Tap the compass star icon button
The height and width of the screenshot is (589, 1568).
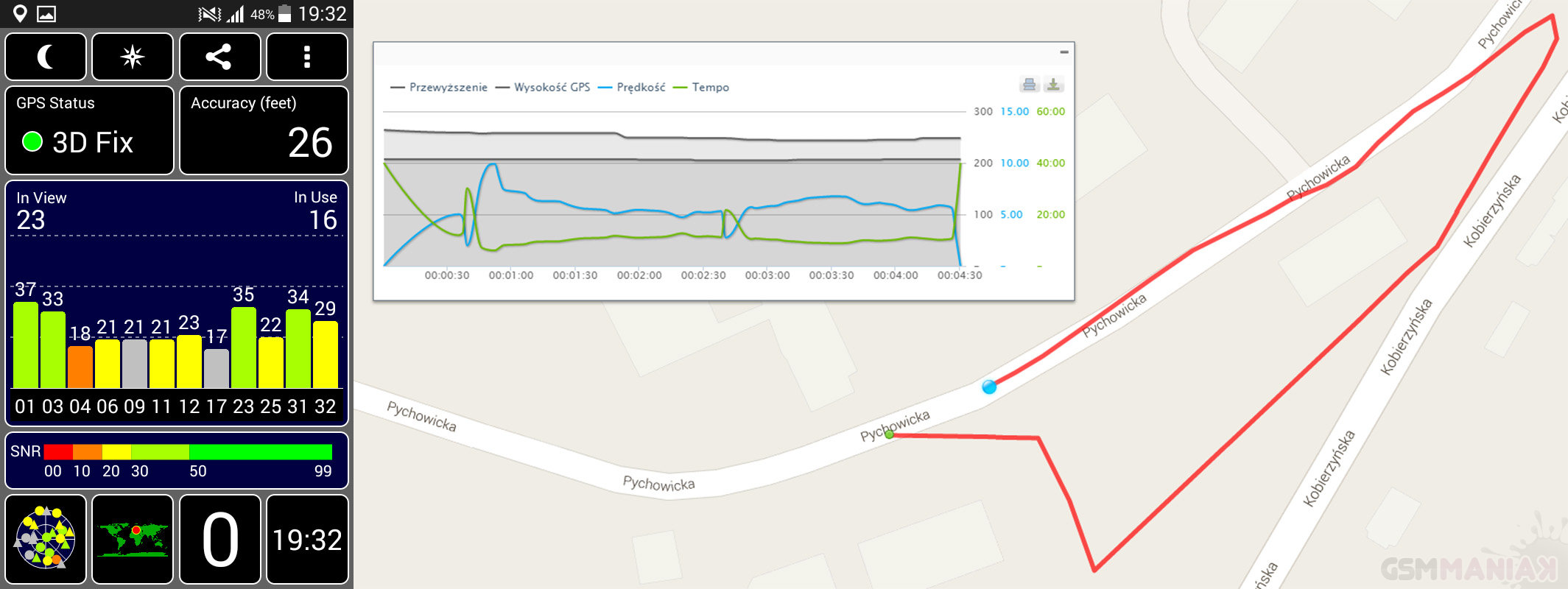[x=133, y=57]
